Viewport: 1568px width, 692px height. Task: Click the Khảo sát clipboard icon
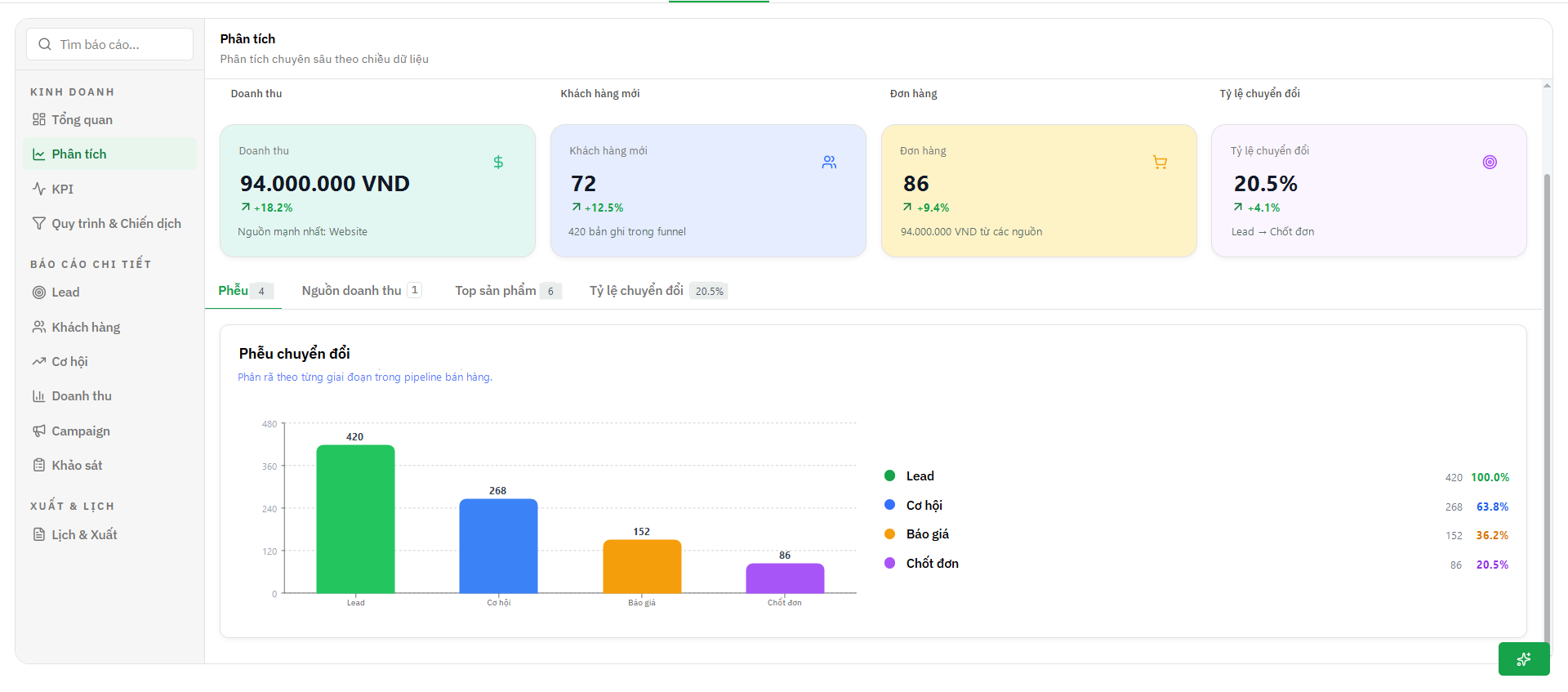click(x=39, y=465)
